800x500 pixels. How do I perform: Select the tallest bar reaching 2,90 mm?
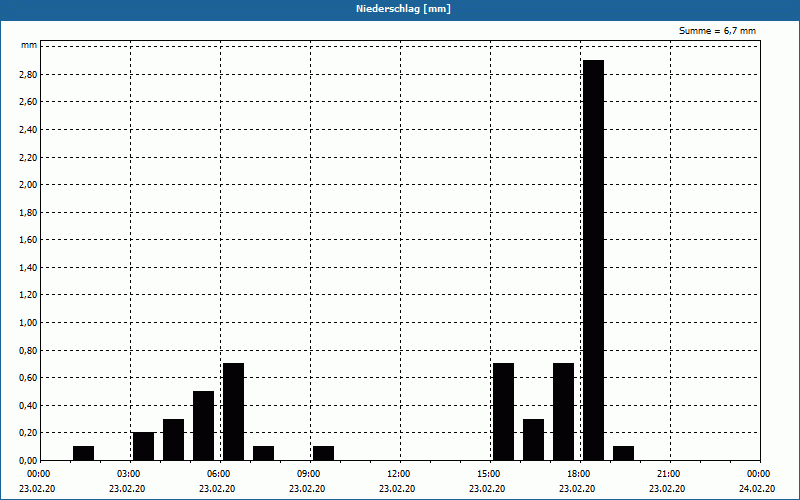[x=593, y=260]
